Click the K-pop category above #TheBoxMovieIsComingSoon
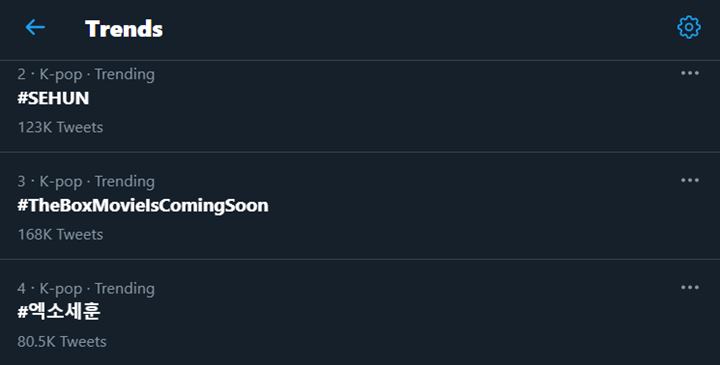The image size is (720, 365). (61, 182)
